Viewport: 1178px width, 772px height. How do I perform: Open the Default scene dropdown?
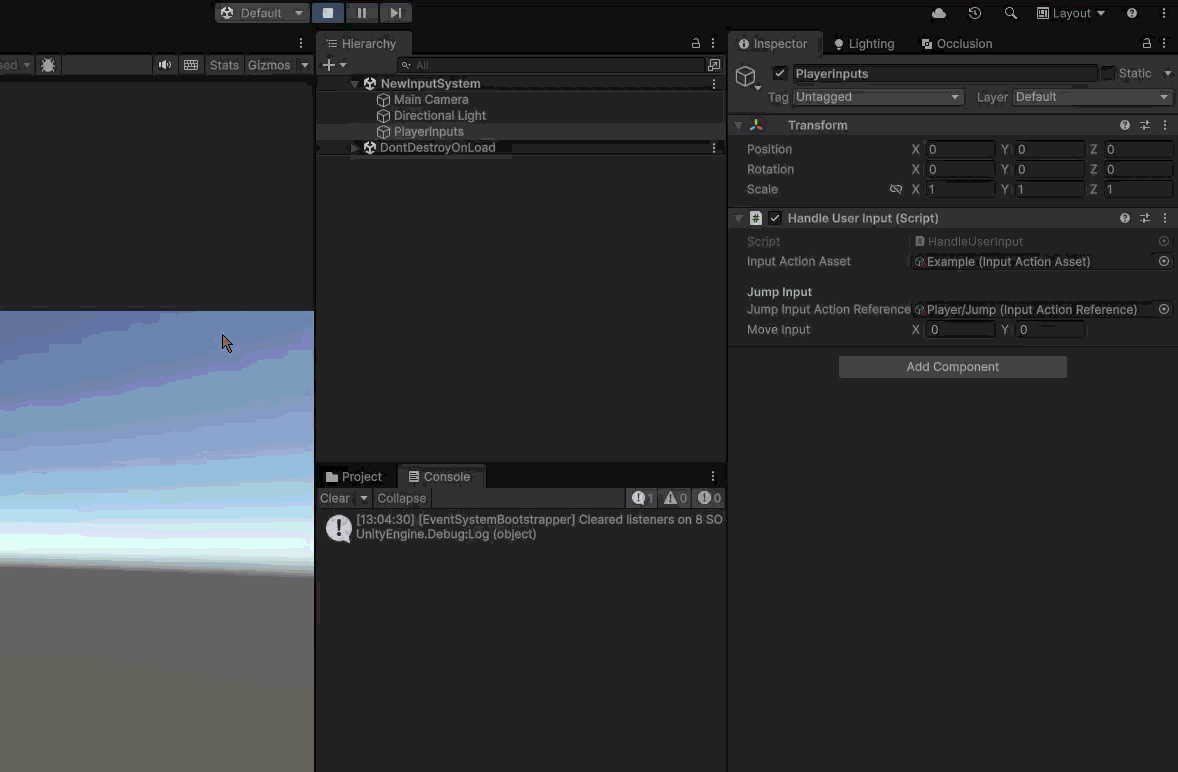click(x=261, y=13)
